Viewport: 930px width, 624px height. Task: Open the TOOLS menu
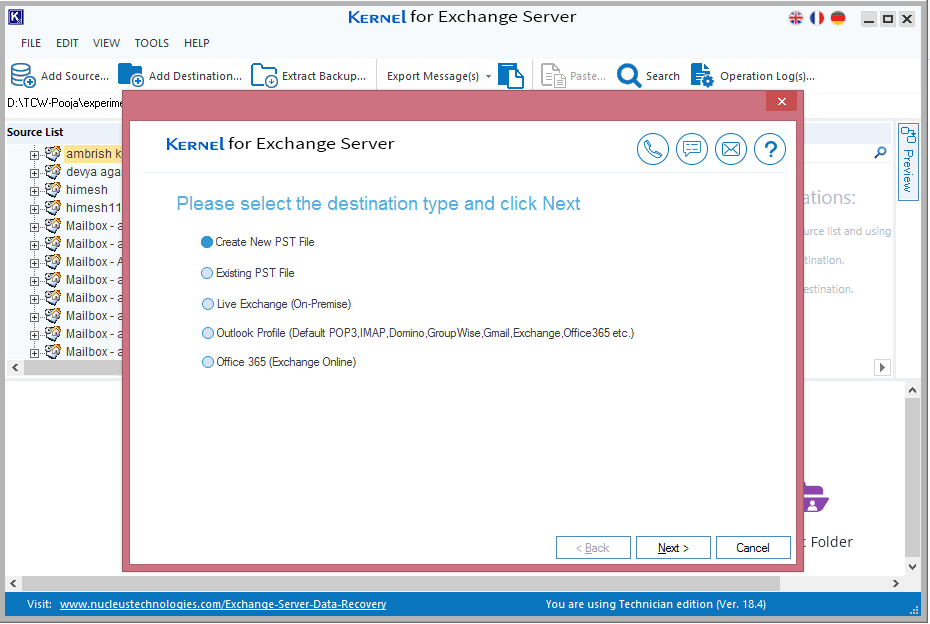[151, 43]
